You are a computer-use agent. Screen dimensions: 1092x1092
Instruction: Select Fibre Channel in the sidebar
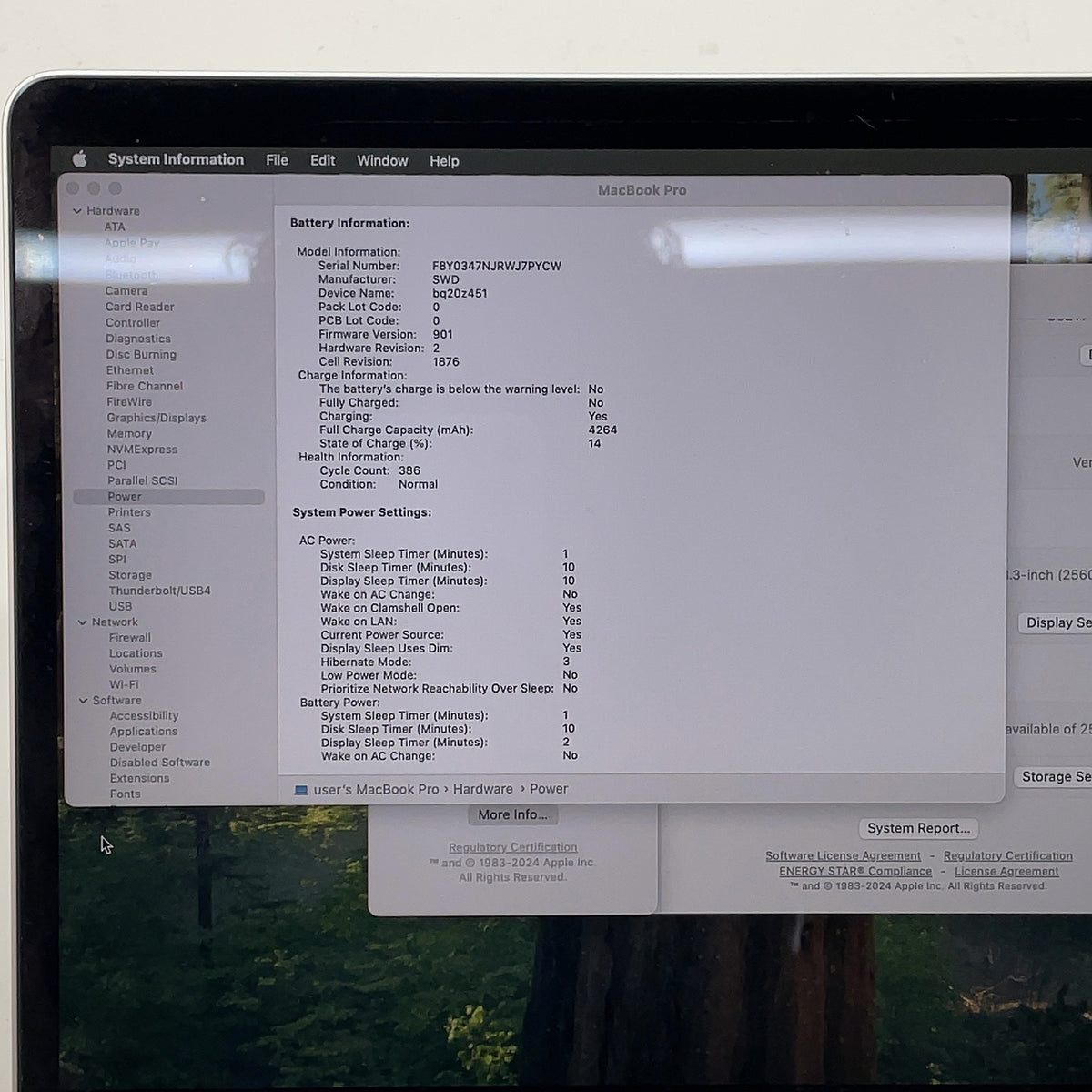click(x=145, y=386)
